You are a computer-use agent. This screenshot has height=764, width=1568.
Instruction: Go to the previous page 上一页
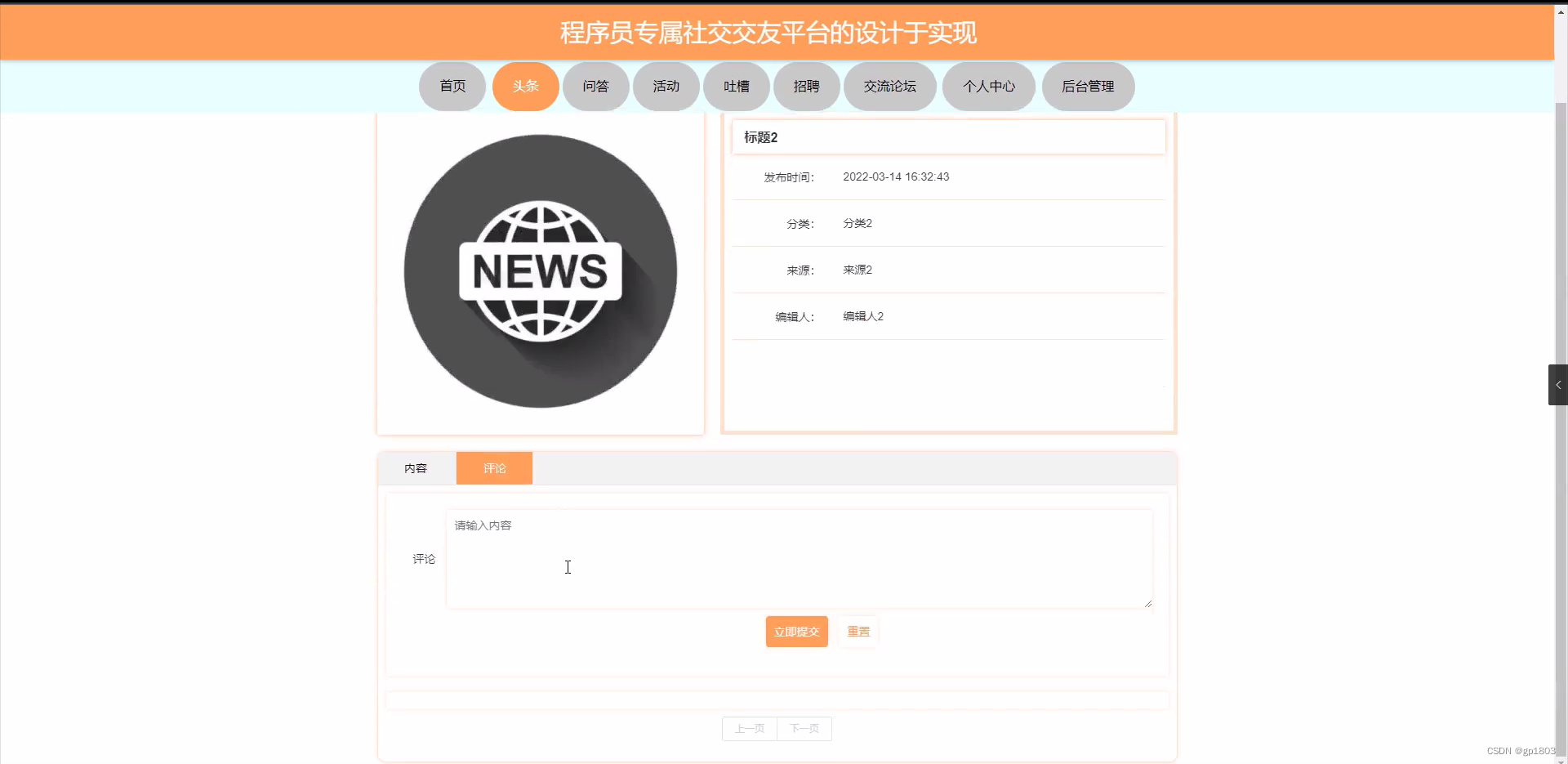748,728
